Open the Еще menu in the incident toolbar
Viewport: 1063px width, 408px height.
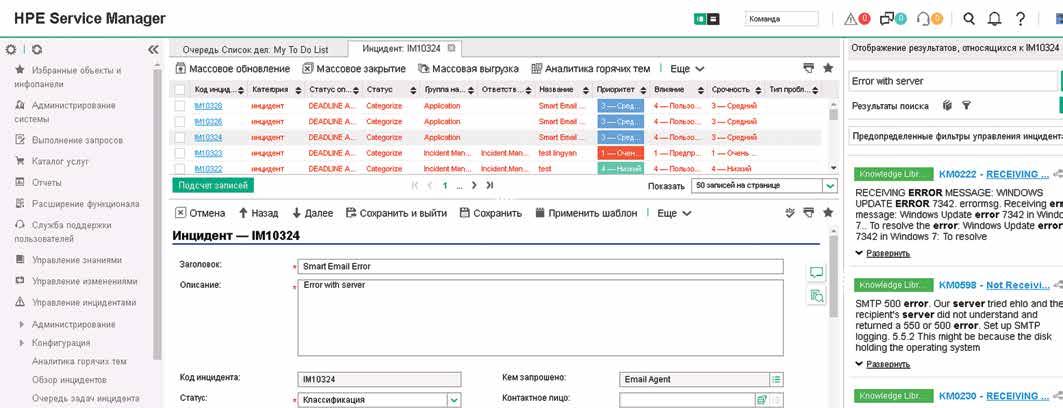(x=674, y=213)
